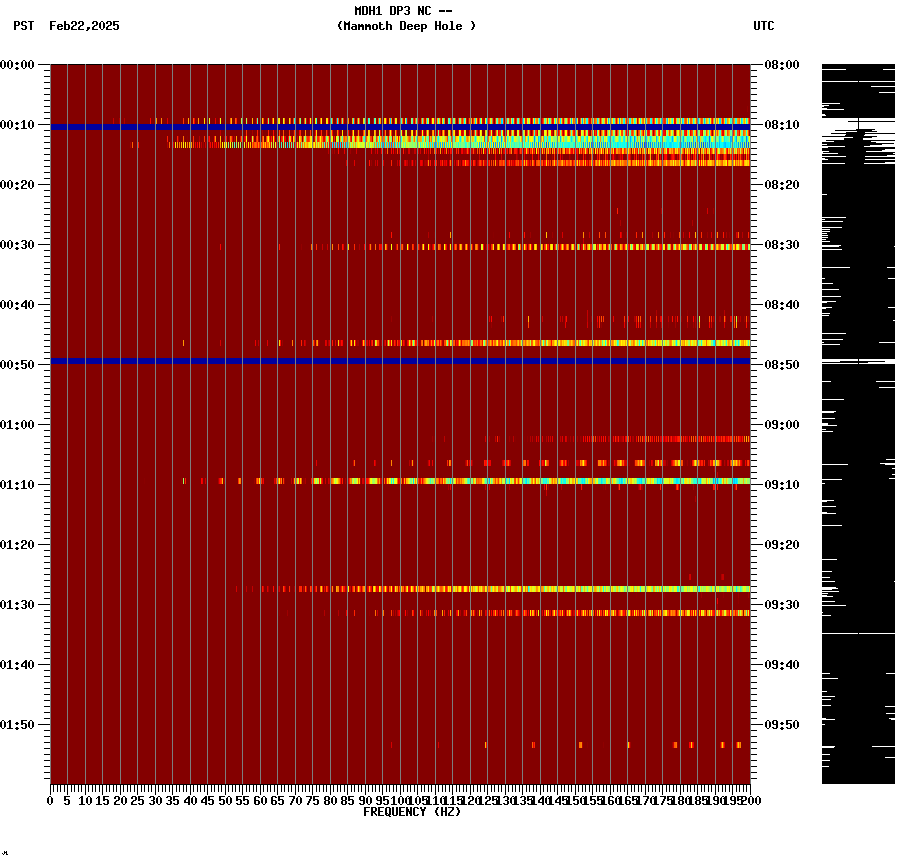Select the 00:50 blue calibration stripe
This screenshot has width=902, height=864.
coord(400,361)
